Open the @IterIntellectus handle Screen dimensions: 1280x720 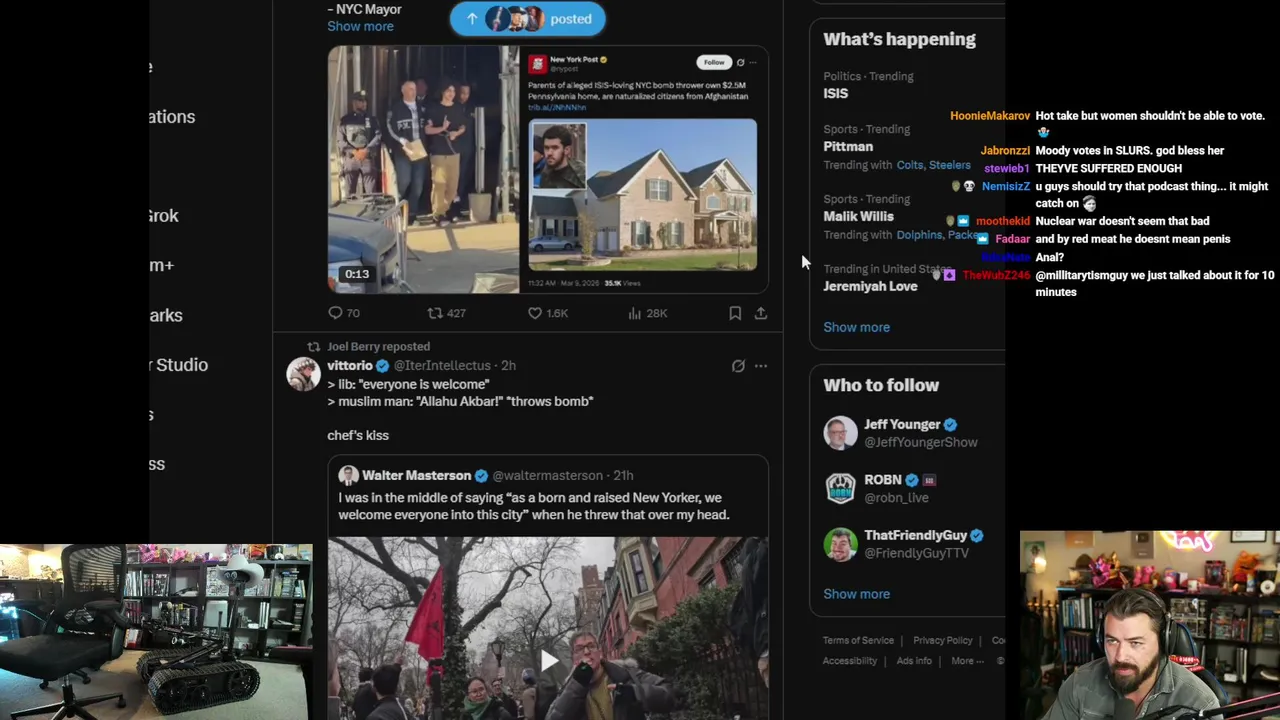[442, 365]
